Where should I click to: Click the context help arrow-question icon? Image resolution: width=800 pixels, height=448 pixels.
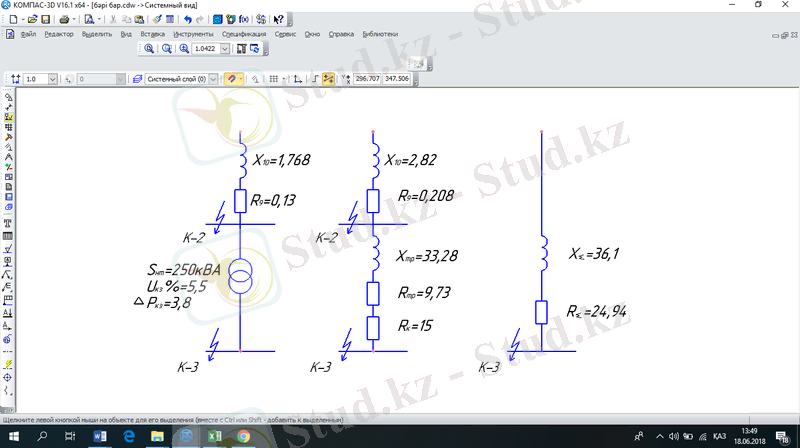(278, 19)
